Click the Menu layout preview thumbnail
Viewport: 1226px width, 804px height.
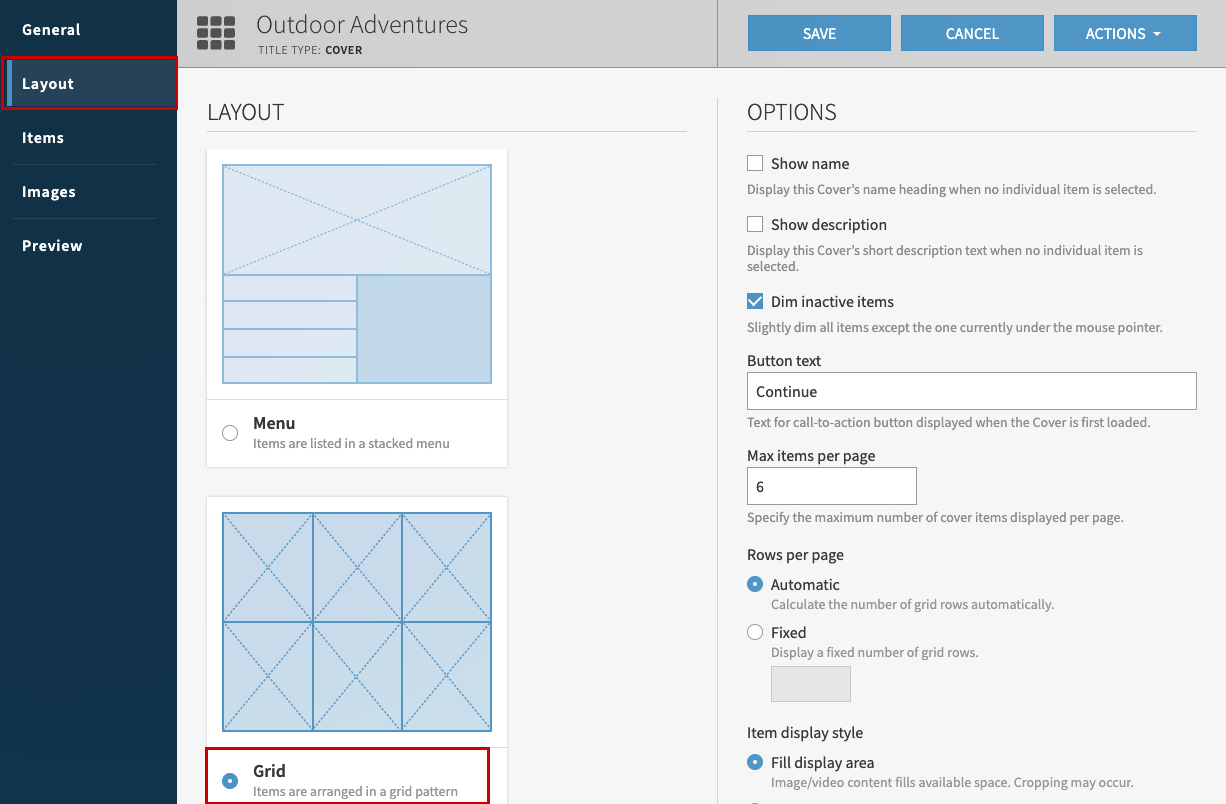click(x=357, y=274)
